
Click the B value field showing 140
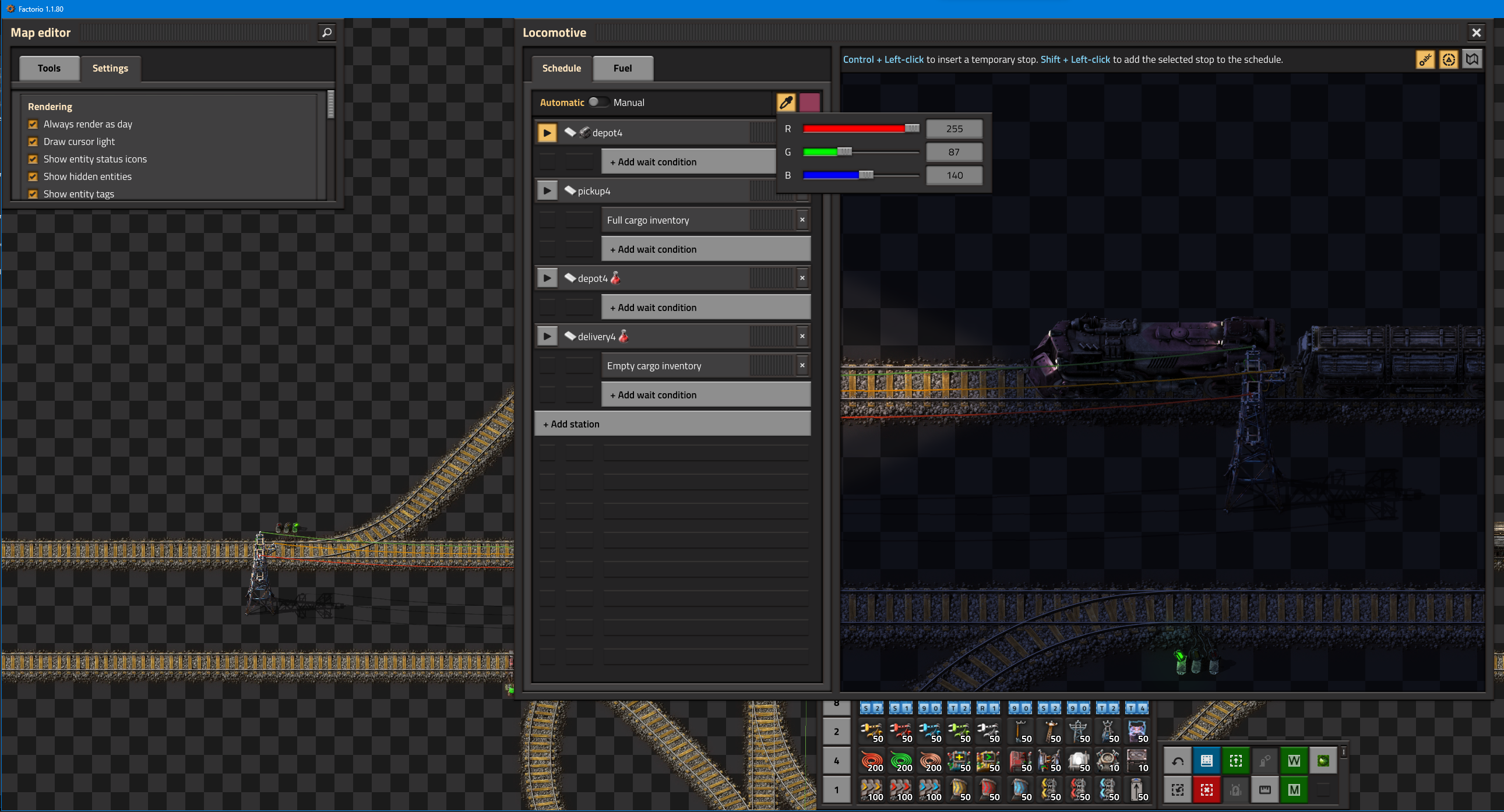(954, 175)
